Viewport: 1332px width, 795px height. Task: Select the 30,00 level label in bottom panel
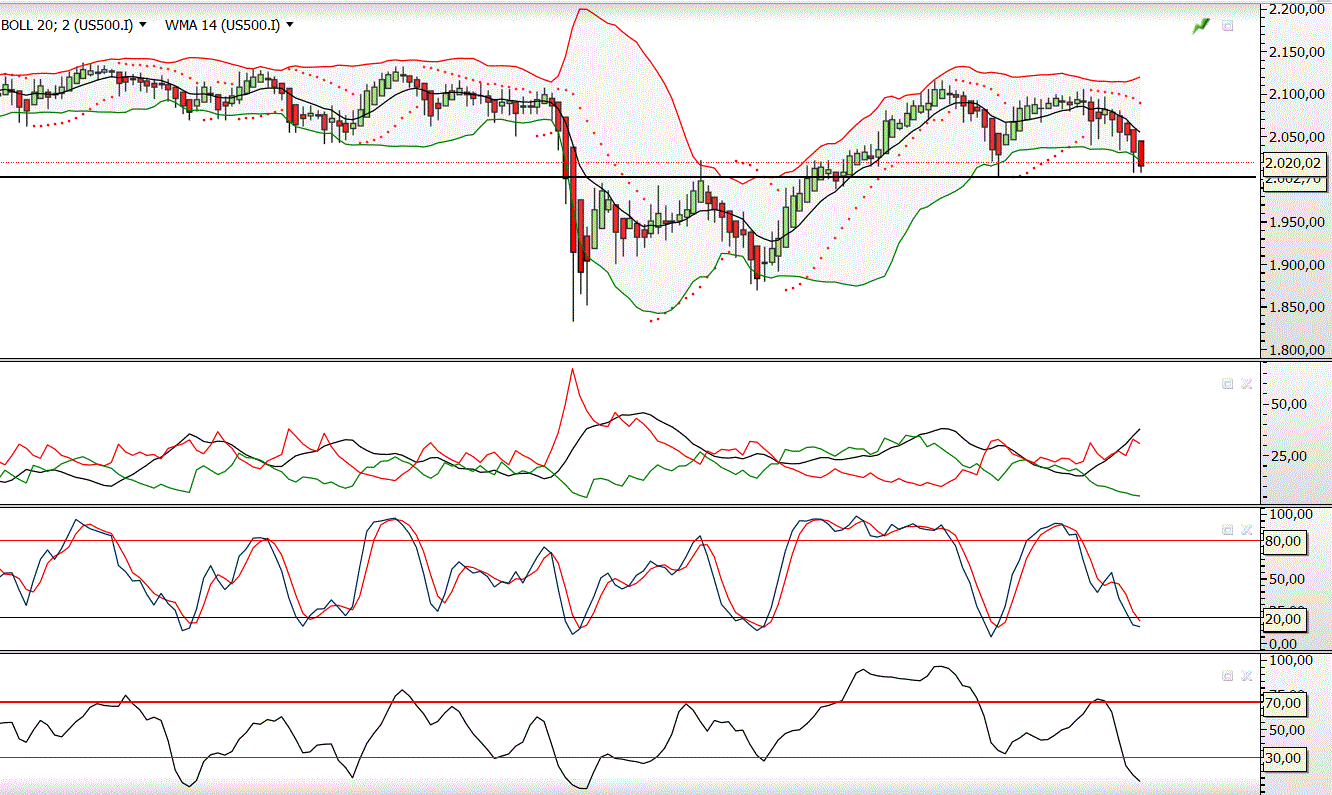point(1285,758)
